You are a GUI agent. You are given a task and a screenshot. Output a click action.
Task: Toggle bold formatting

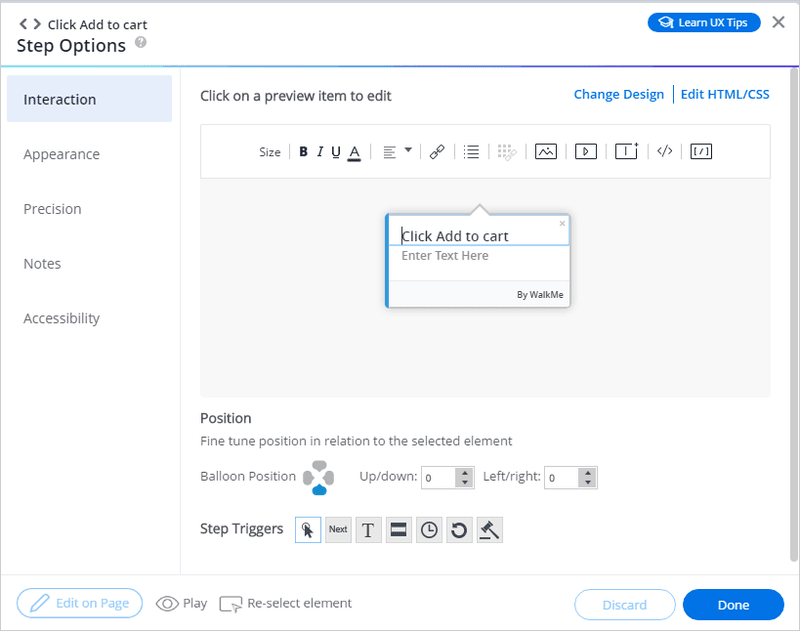coord(303,151)
